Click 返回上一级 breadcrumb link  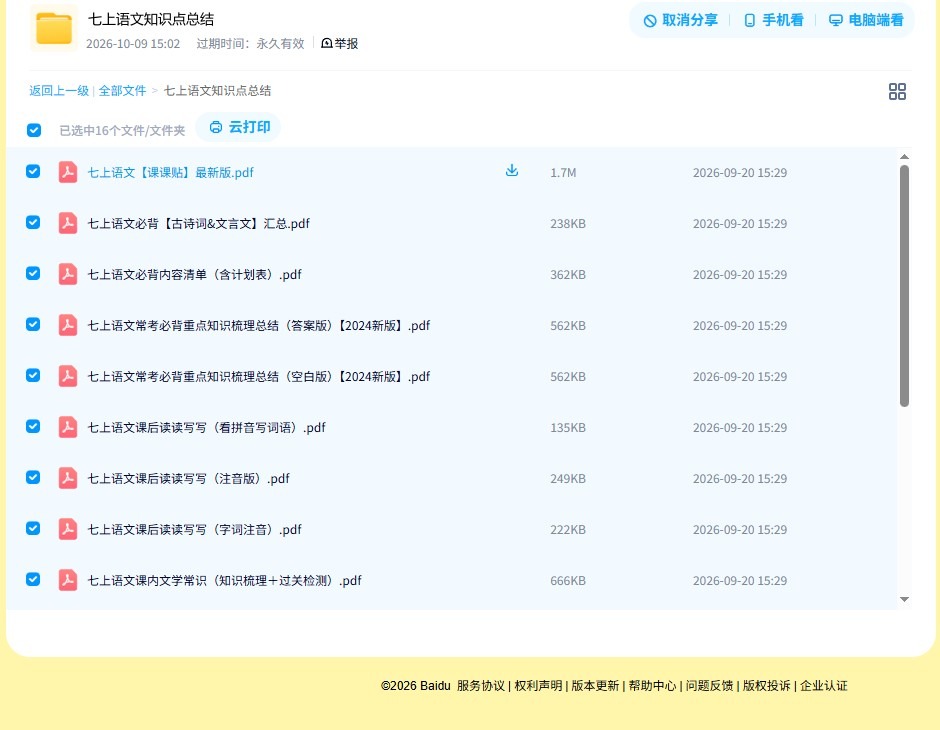59,91
